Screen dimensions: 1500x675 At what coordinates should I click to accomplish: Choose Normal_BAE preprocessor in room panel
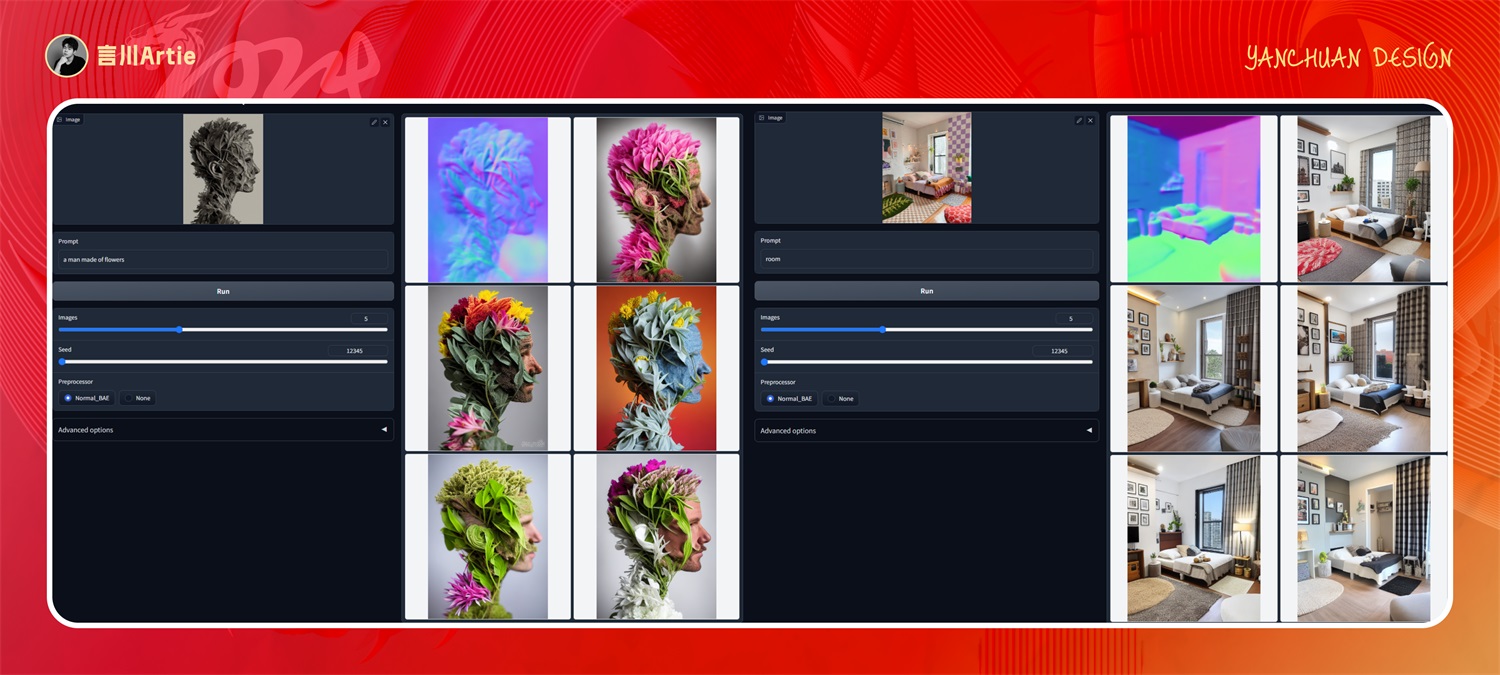789,398
